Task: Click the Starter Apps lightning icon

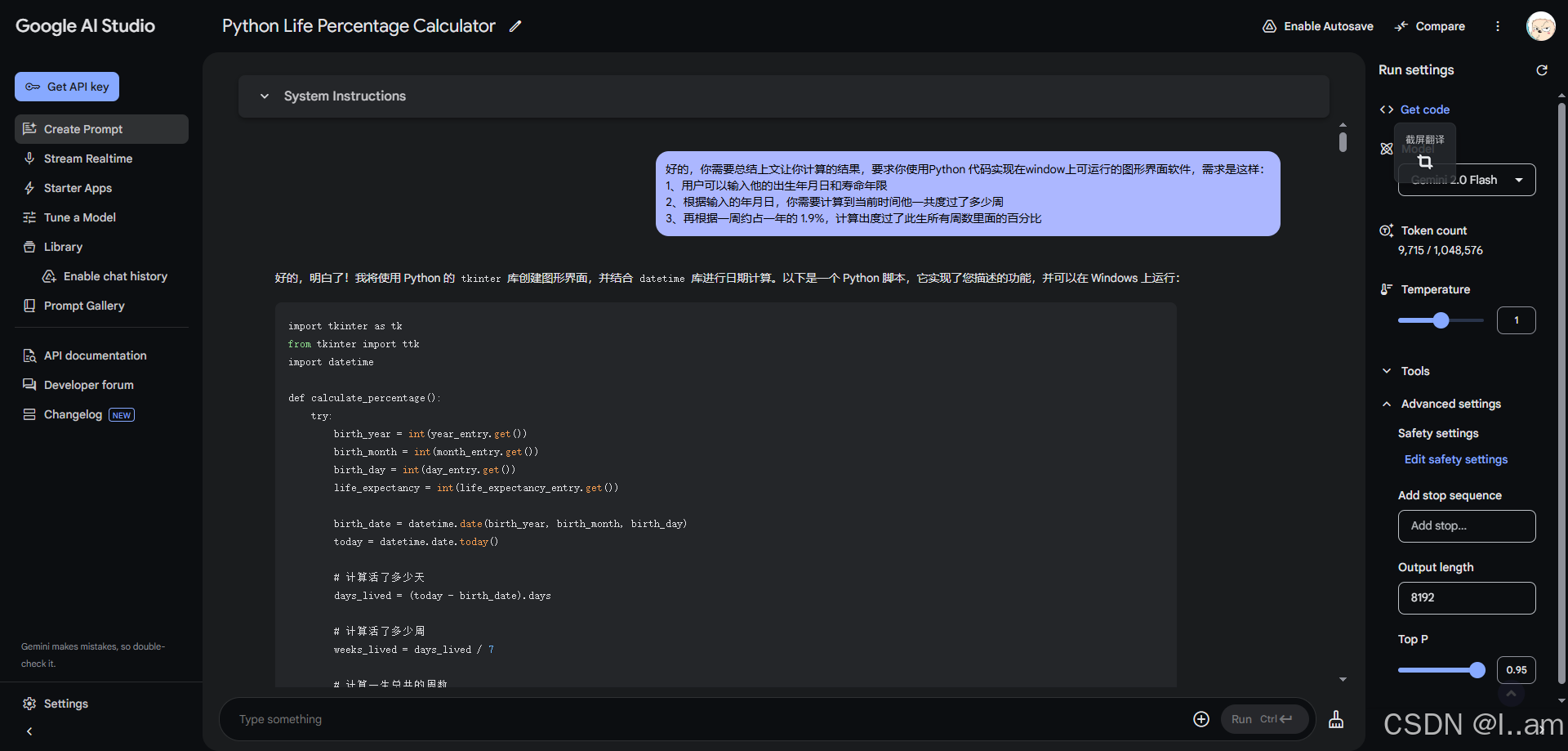Action: tap(29, 188)
